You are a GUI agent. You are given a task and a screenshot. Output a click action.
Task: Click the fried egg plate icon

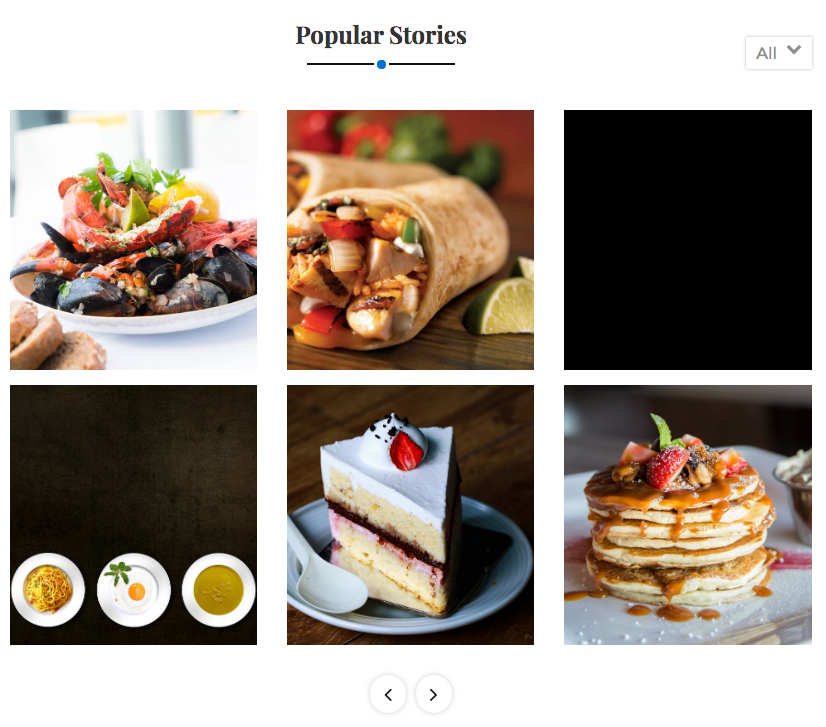pos(133,590)
